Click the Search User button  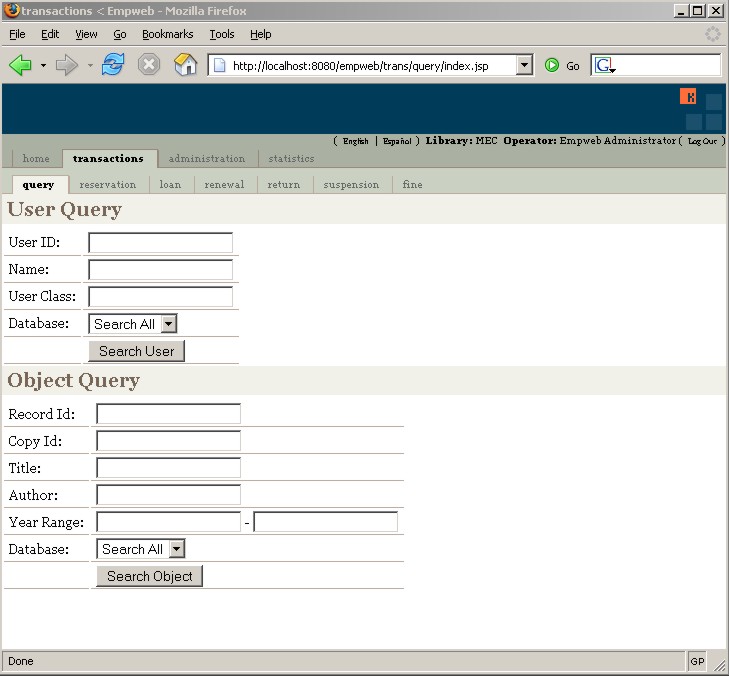pyautogui.click(x=137, y=351)
